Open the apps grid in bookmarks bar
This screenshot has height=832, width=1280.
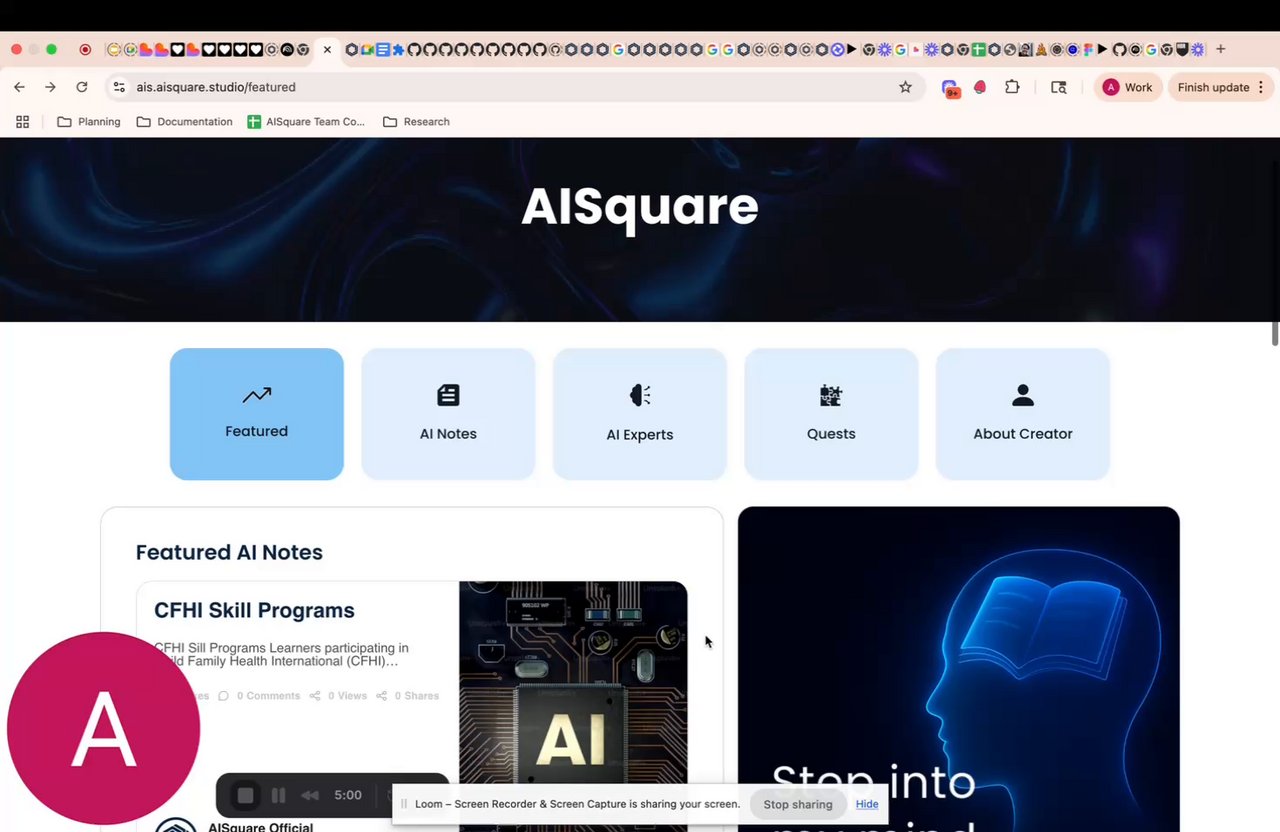23,122
